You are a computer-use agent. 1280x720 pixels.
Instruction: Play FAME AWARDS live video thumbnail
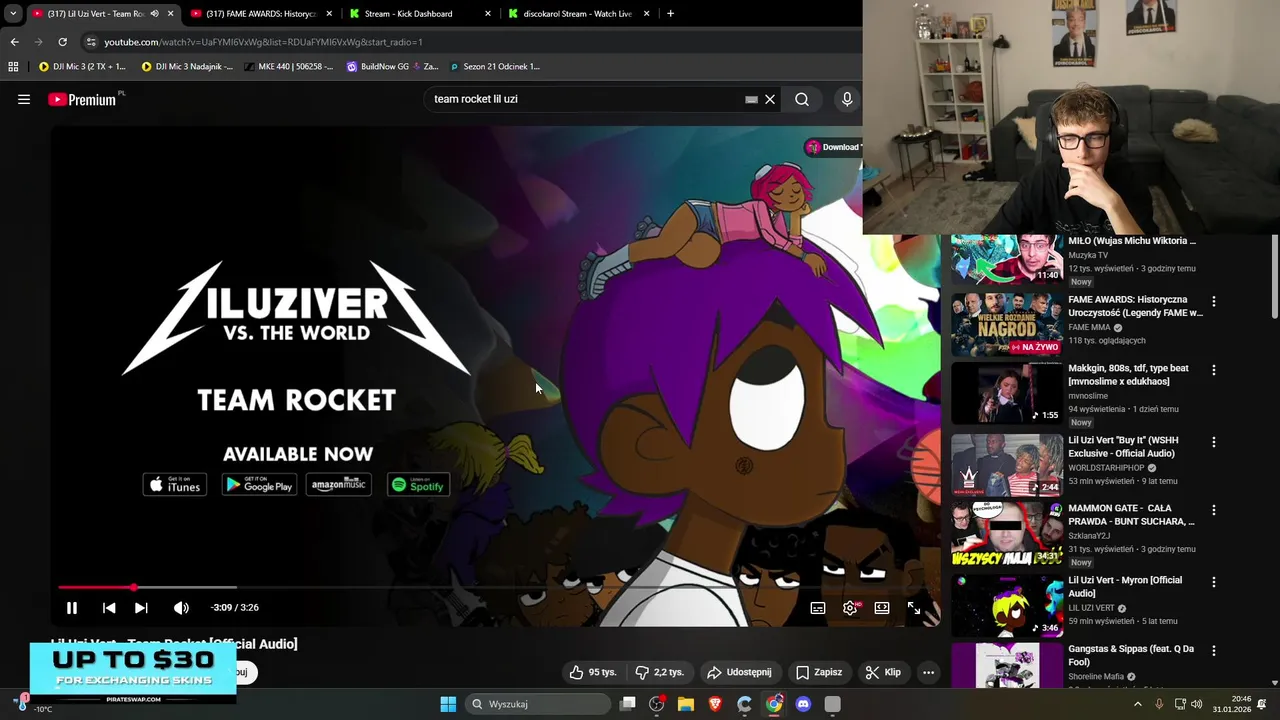point(1006,324)
